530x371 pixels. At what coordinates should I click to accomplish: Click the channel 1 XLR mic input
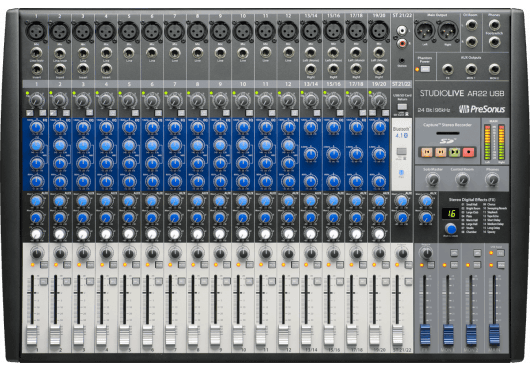[36, 31]
